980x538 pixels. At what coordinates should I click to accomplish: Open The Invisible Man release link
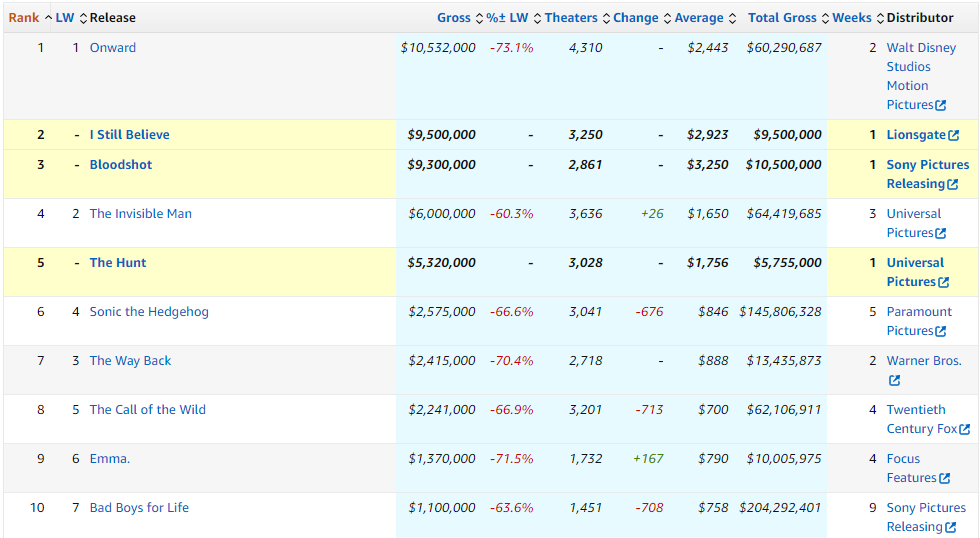pos(141,214)
